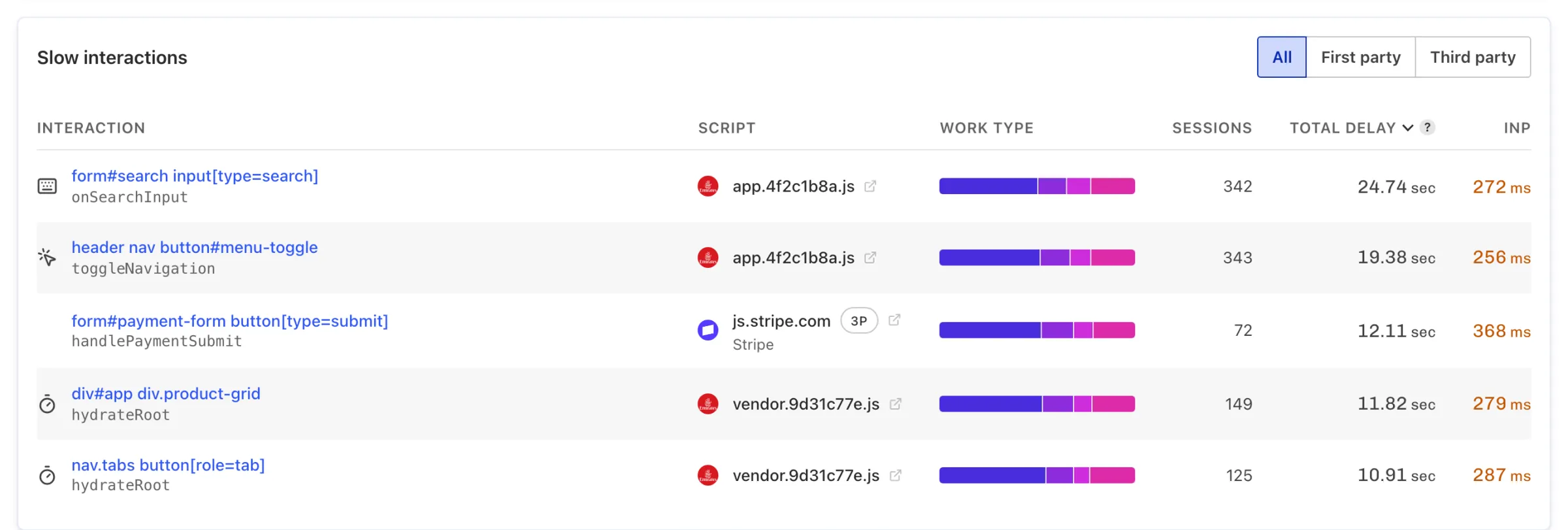Open external link for vendor.9d31c77e.js in nav.tabs row

point(896,475)
